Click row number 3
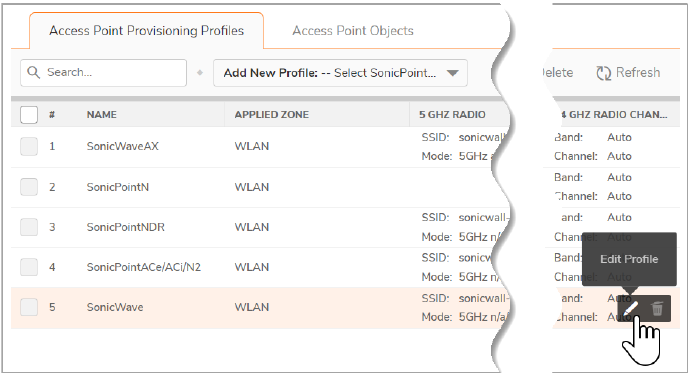The height and width of the screenshot is (376, 691). (52, 227)
